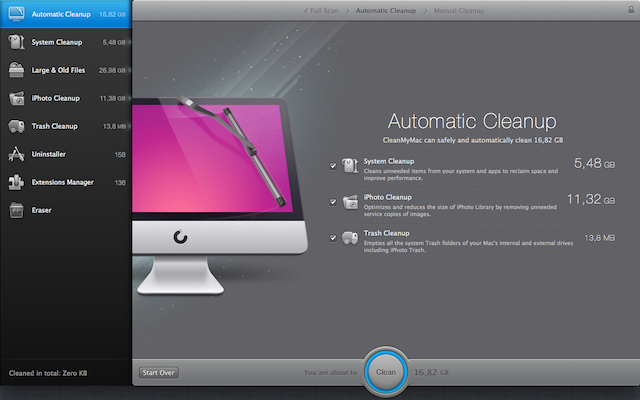This screenshot has height=400, width=640.
Task: Open Trash Cleanup label in the sidebar
Action: click(55, 126)
